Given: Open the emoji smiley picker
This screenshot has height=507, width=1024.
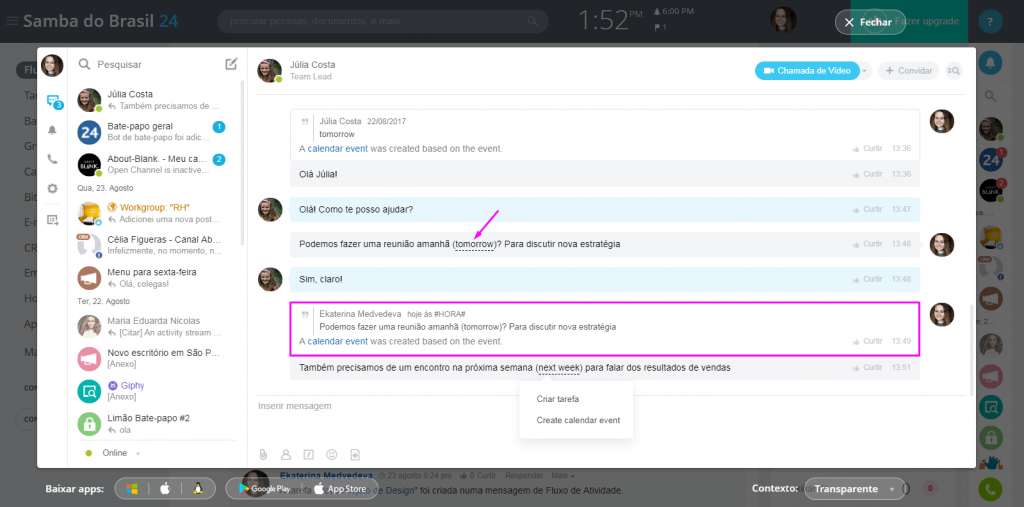Looking at the screenshot, I should point(332,454).
